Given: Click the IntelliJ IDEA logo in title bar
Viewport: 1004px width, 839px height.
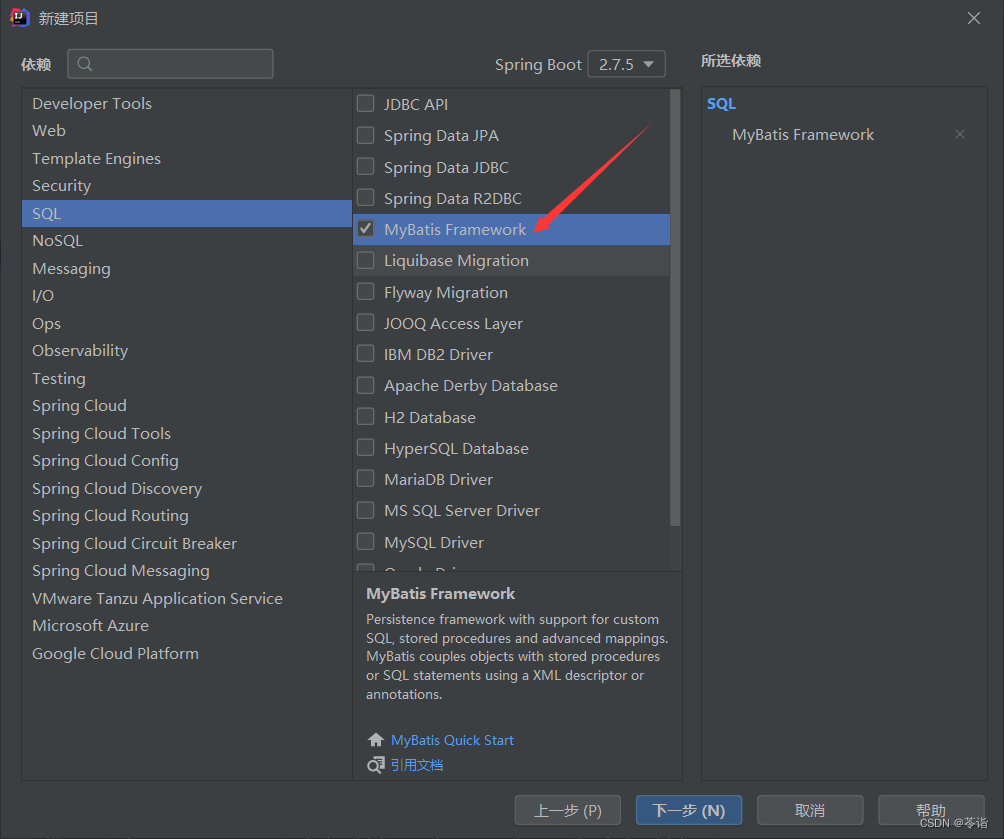Looking at the screenshot, I should [20, 17].
